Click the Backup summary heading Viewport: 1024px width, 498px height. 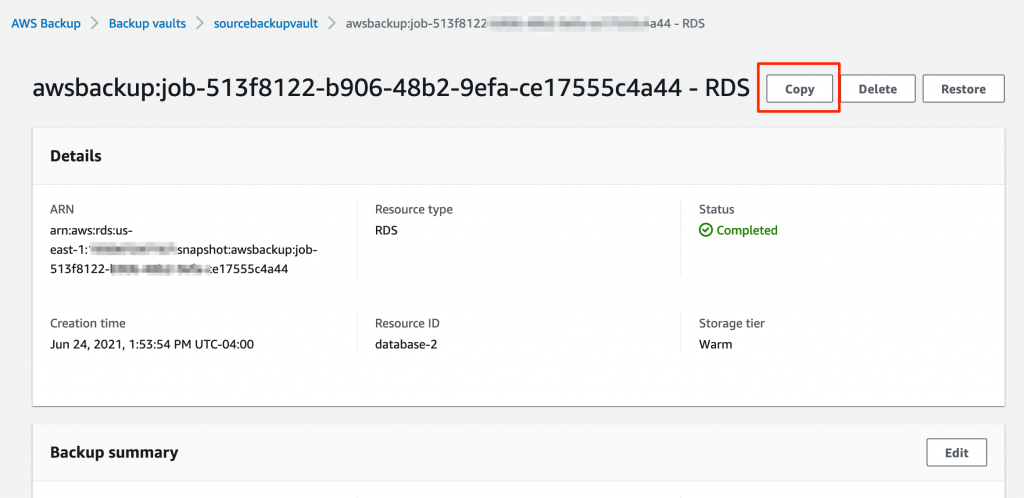pos(114,452)
